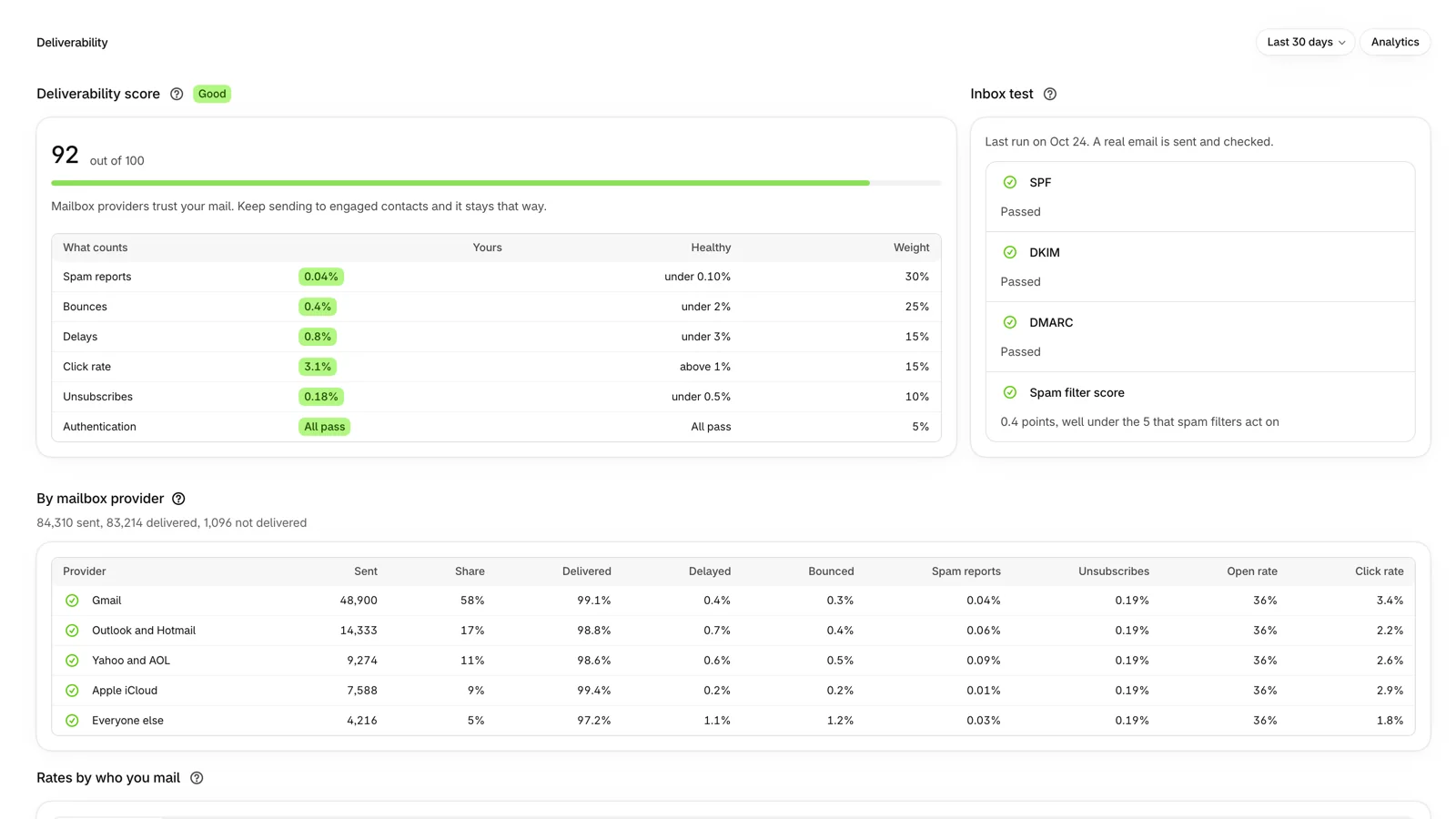Click the Good score badge
This screenshot has width=1456, height=819.
pyautogui.click(x=212, y=94)
